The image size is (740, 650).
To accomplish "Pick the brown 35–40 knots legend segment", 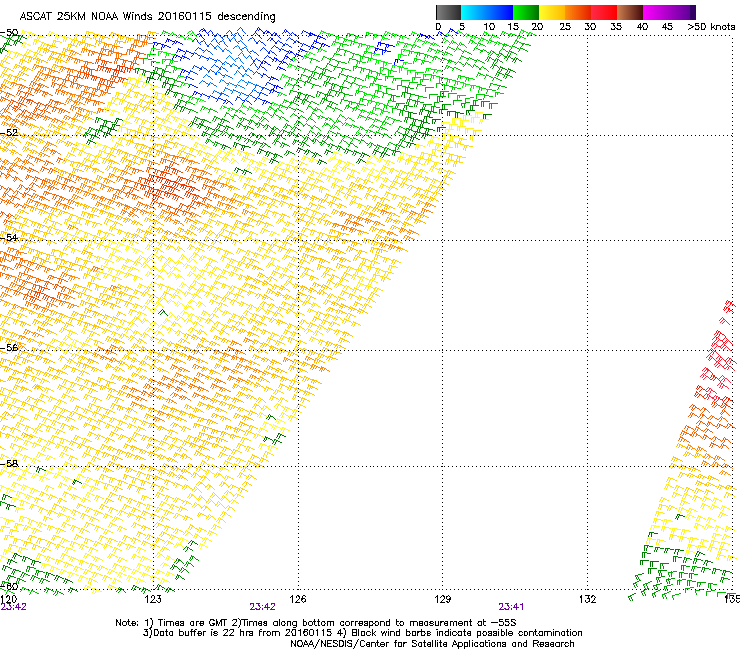I will [x=630, y=12].
